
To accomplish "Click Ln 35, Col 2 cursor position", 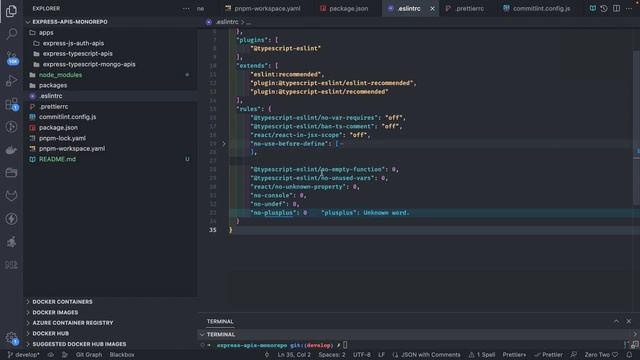I will [294, 355].
